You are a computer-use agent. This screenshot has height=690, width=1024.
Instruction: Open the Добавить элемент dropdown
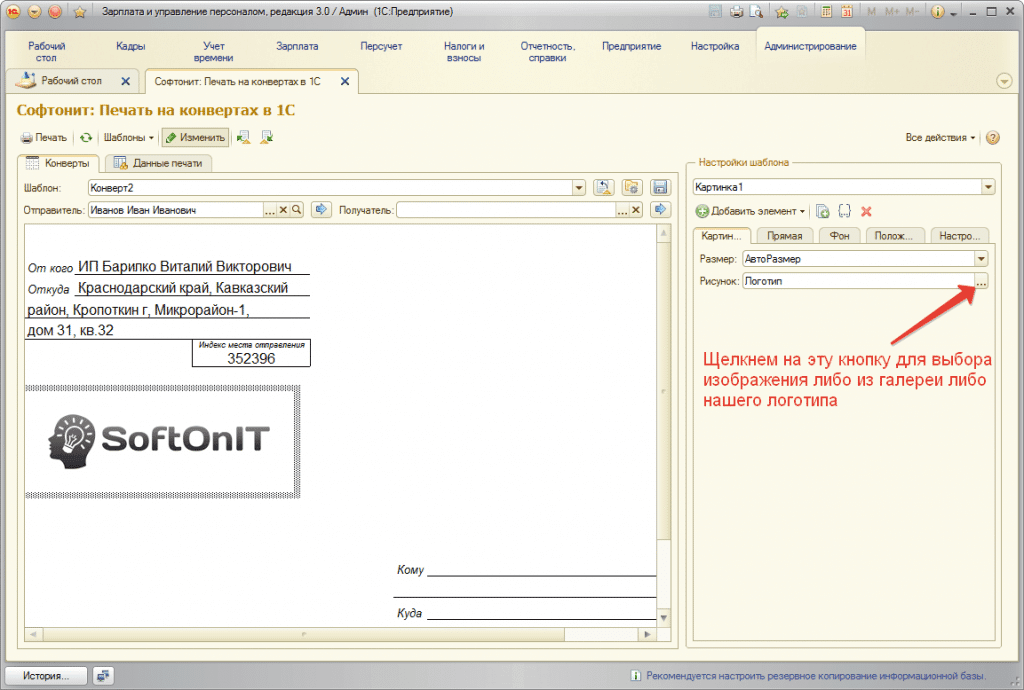point(750,212)
